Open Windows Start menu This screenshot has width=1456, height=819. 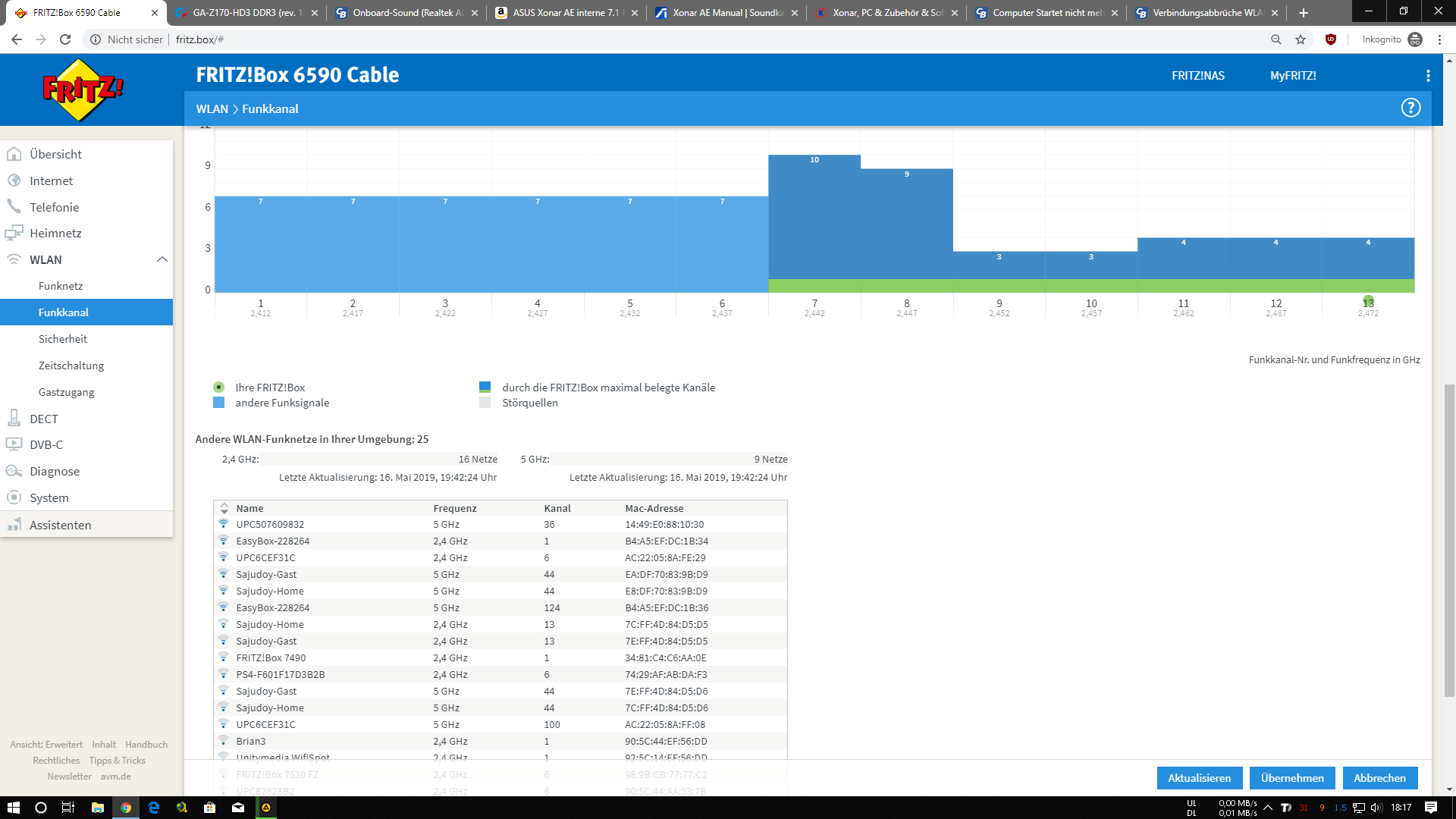[x=14, y=808]
